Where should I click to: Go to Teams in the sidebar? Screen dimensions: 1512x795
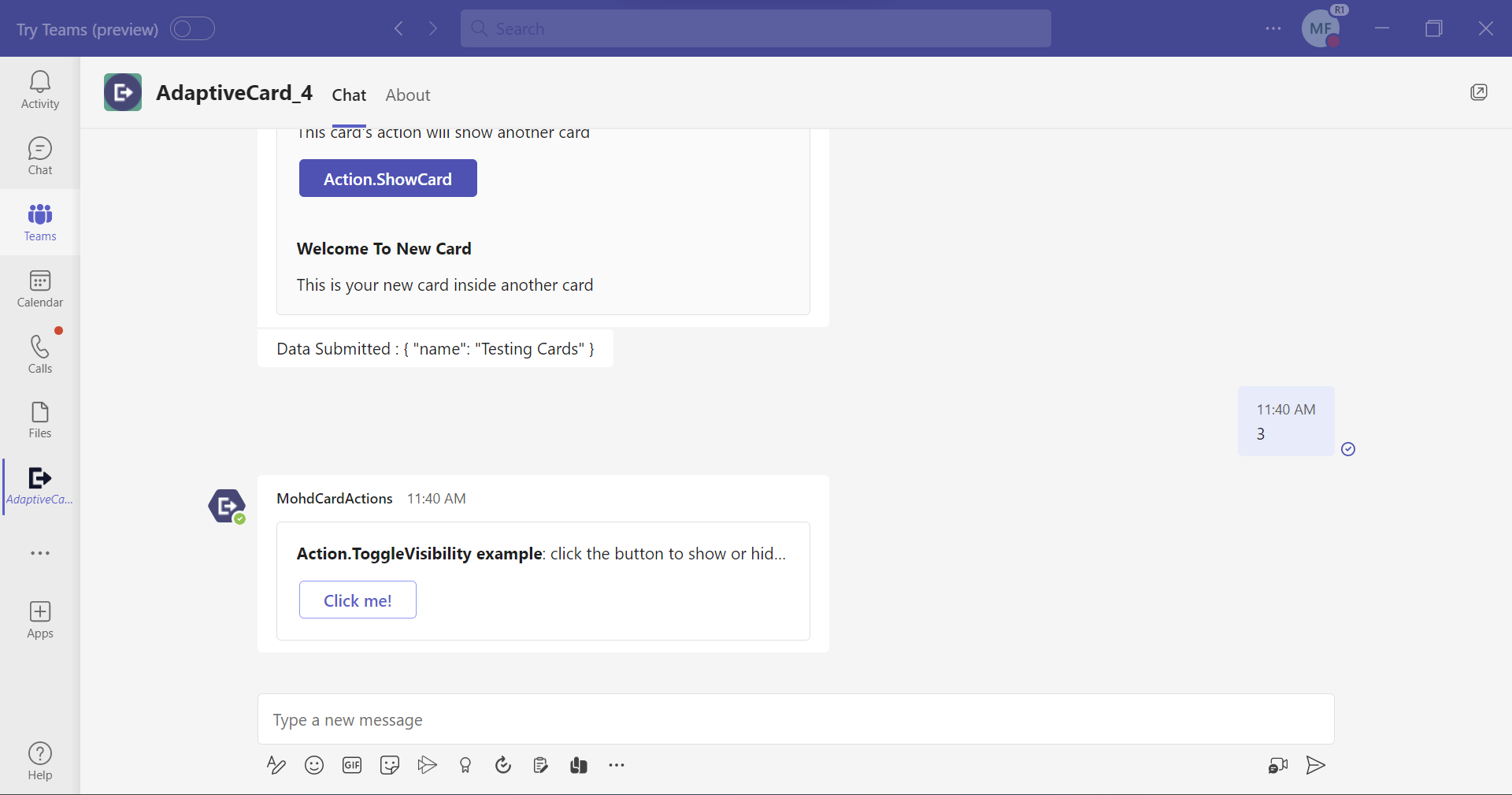click(x=40, y=222)
